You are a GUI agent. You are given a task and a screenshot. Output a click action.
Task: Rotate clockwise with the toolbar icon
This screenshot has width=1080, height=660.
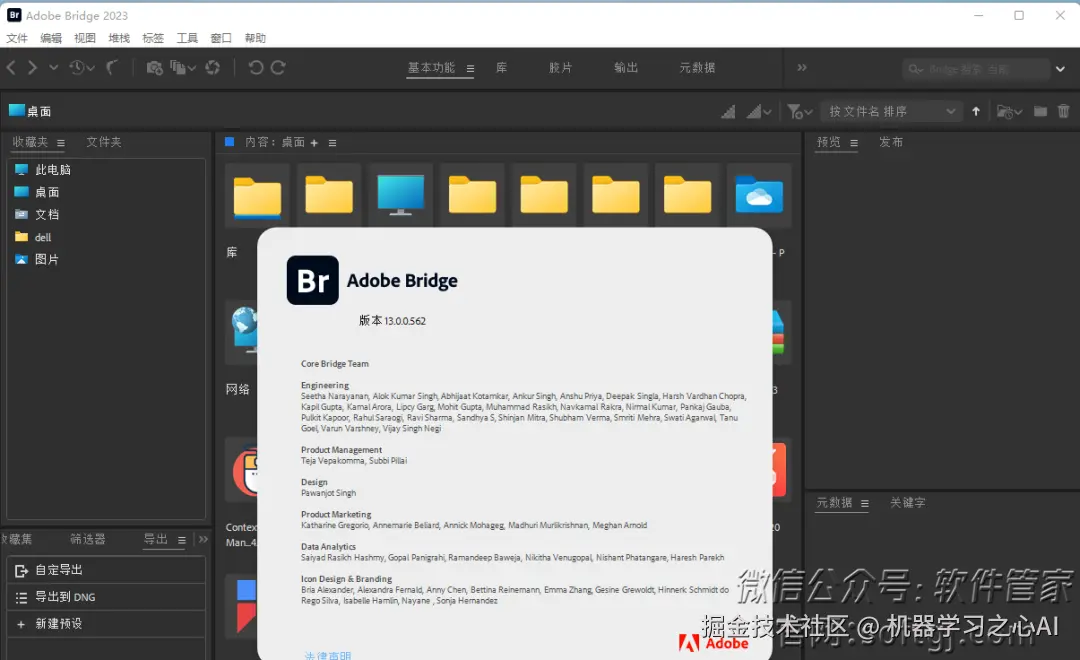pyautogui.click(x=278, y=68)
